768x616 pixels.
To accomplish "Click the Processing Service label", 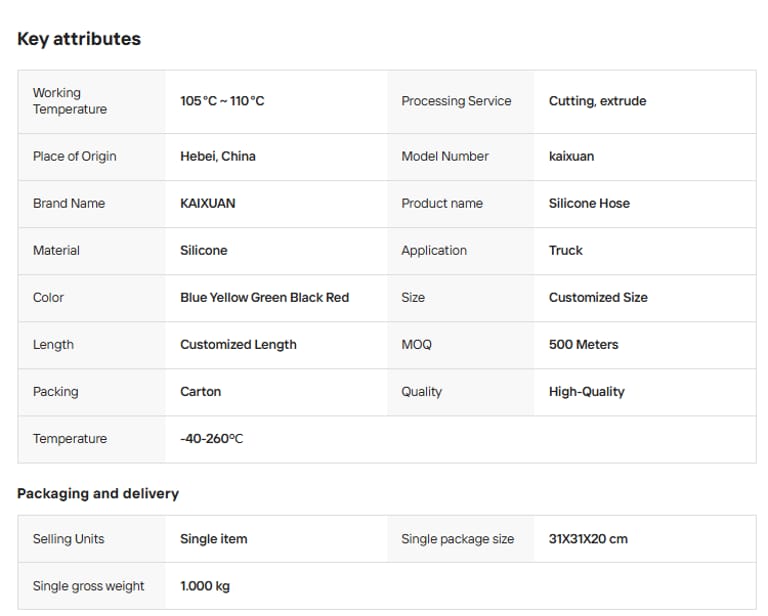I will click(456, 101).
